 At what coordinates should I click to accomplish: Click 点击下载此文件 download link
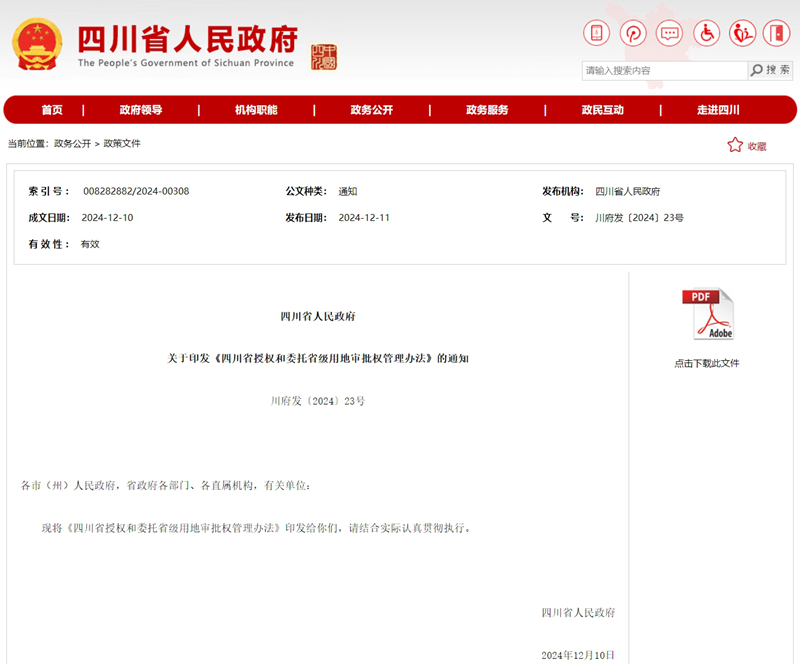pyautogui.click(x=707, y=363)
